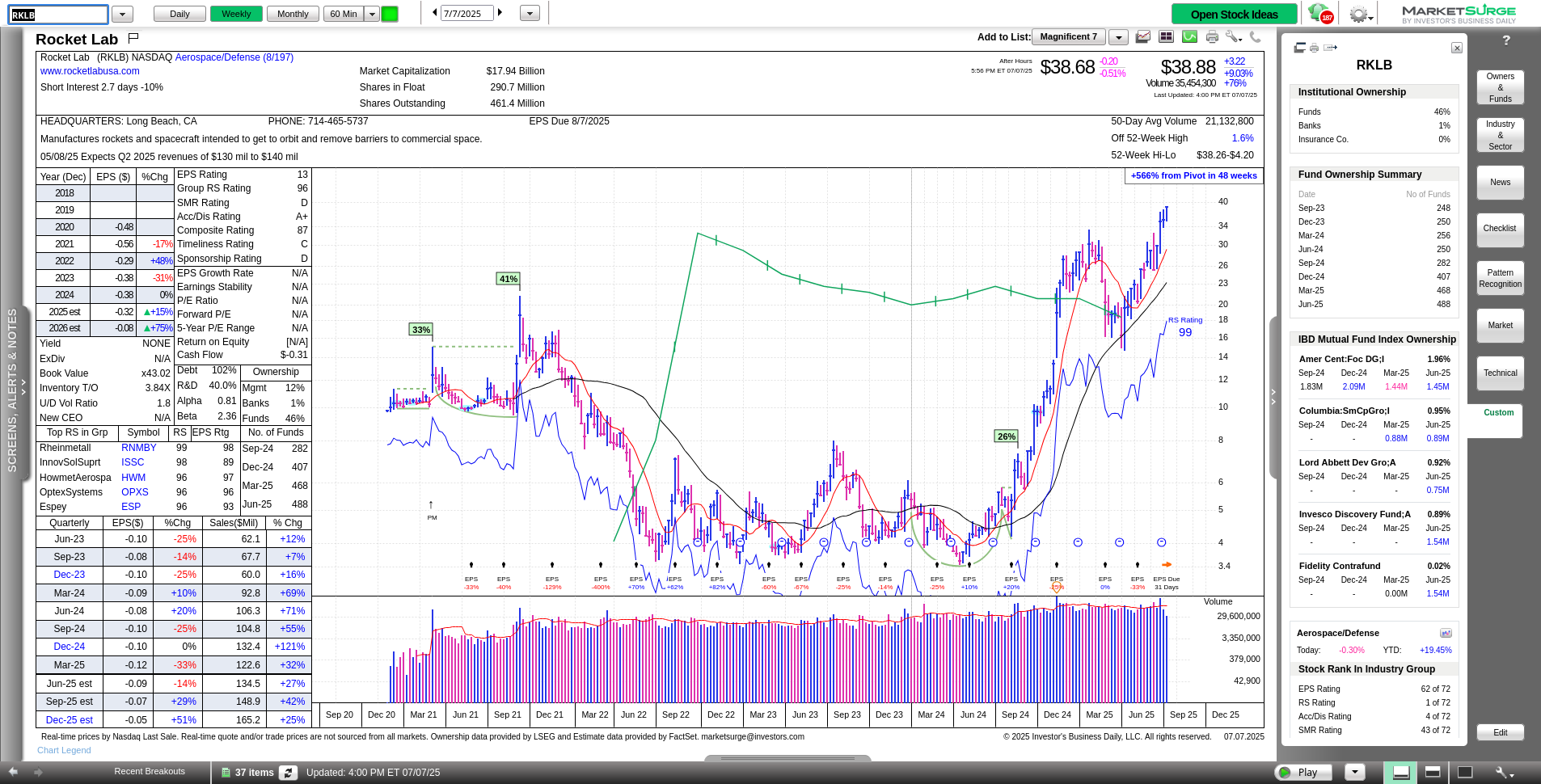Open the Industry & Sector tab

click(1500, 135)
